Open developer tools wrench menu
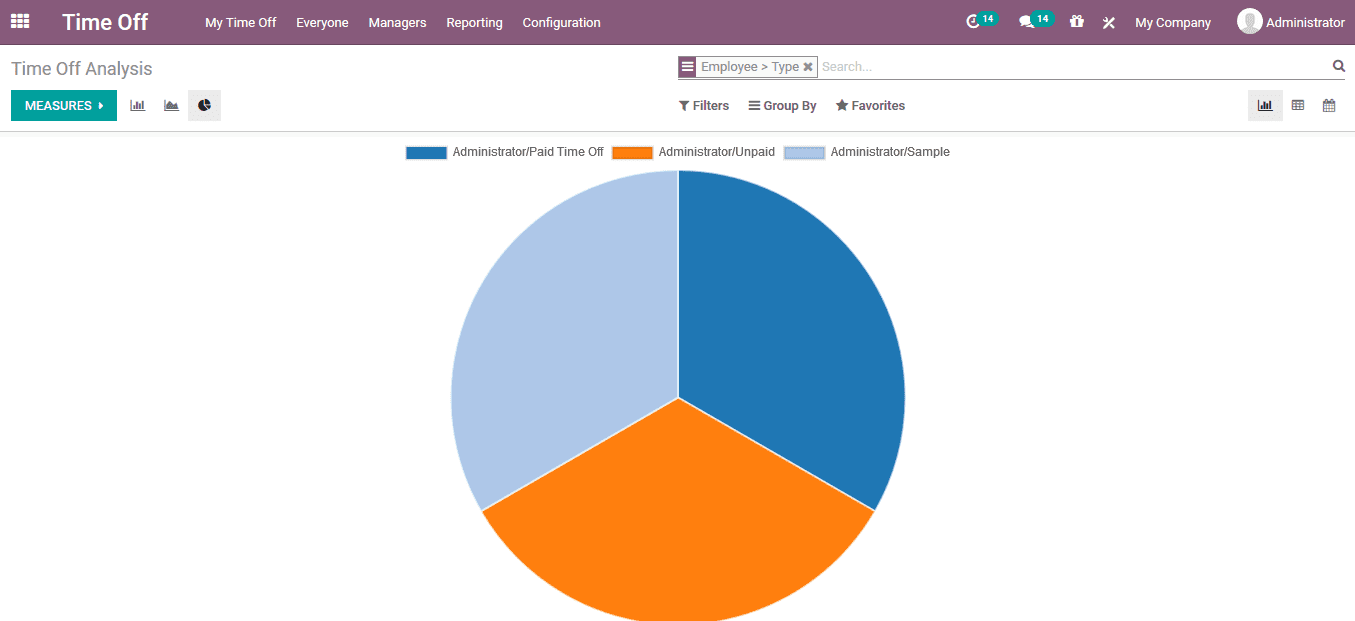1355x621 pixels. click(1108, 22)
